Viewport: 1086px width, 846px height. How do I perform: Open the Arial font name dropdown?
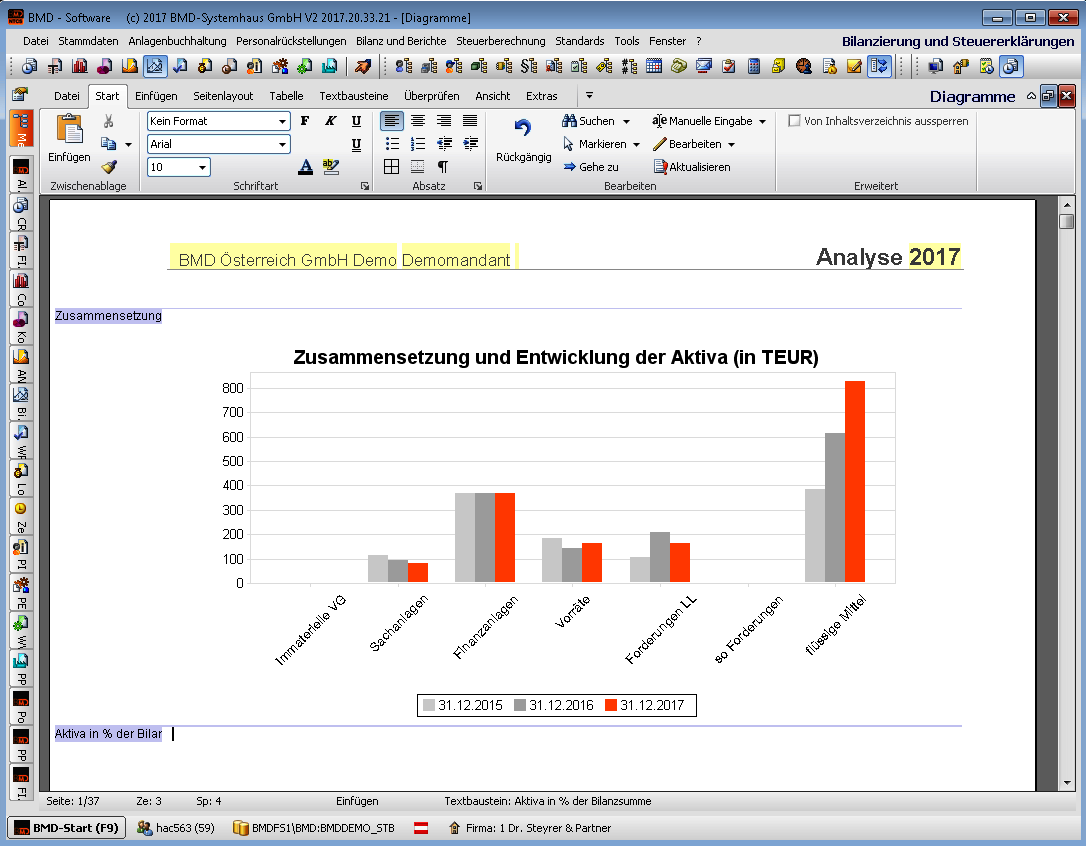(283, 144)
